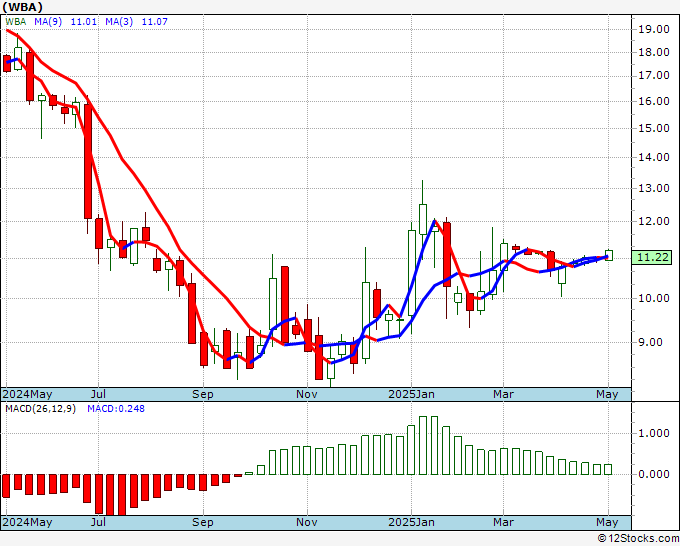Click the Mar label on MACD axis

[503, 522]
